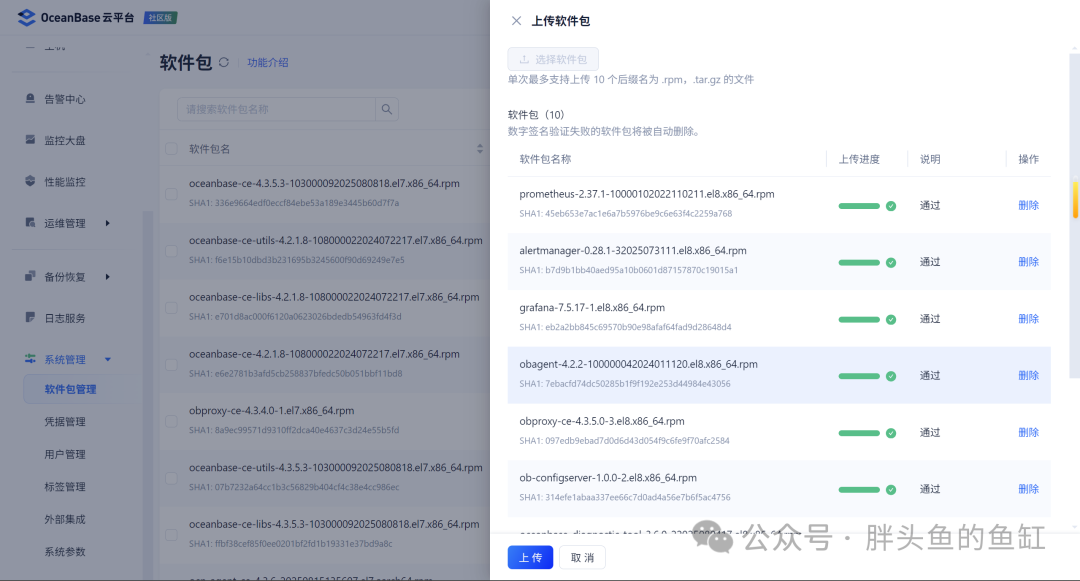Image resolution: width=1080 pixels, height=581 pixels.
Task: Click the green check icon for prometheus-2.37.1
Action: click(891, 206)
